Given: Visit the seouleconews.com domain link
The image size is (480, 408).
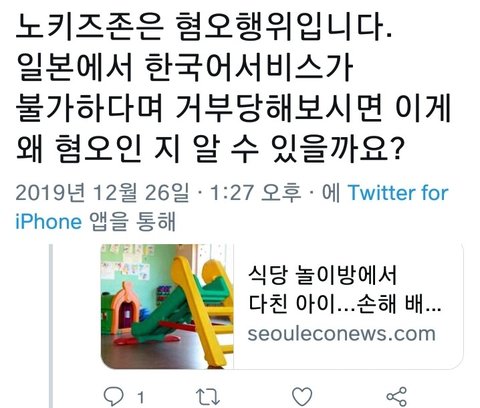Looking at the screenshot, I should point(342,333).
